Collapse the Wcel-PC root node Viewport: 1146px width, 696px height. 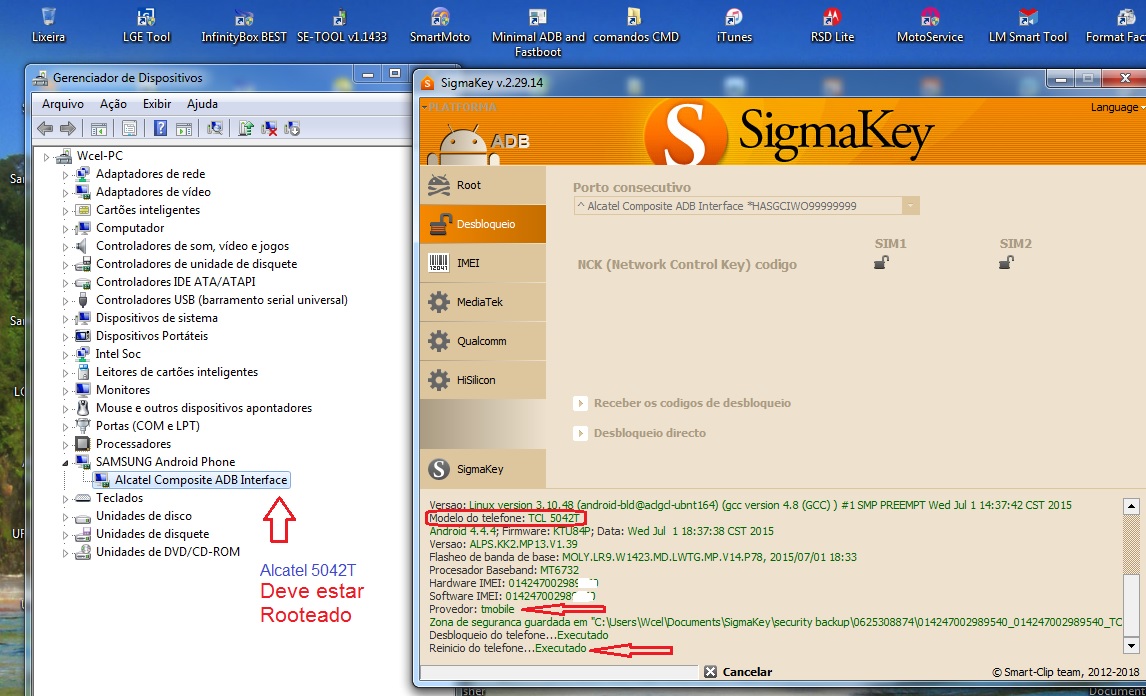[x=47, y=156]
